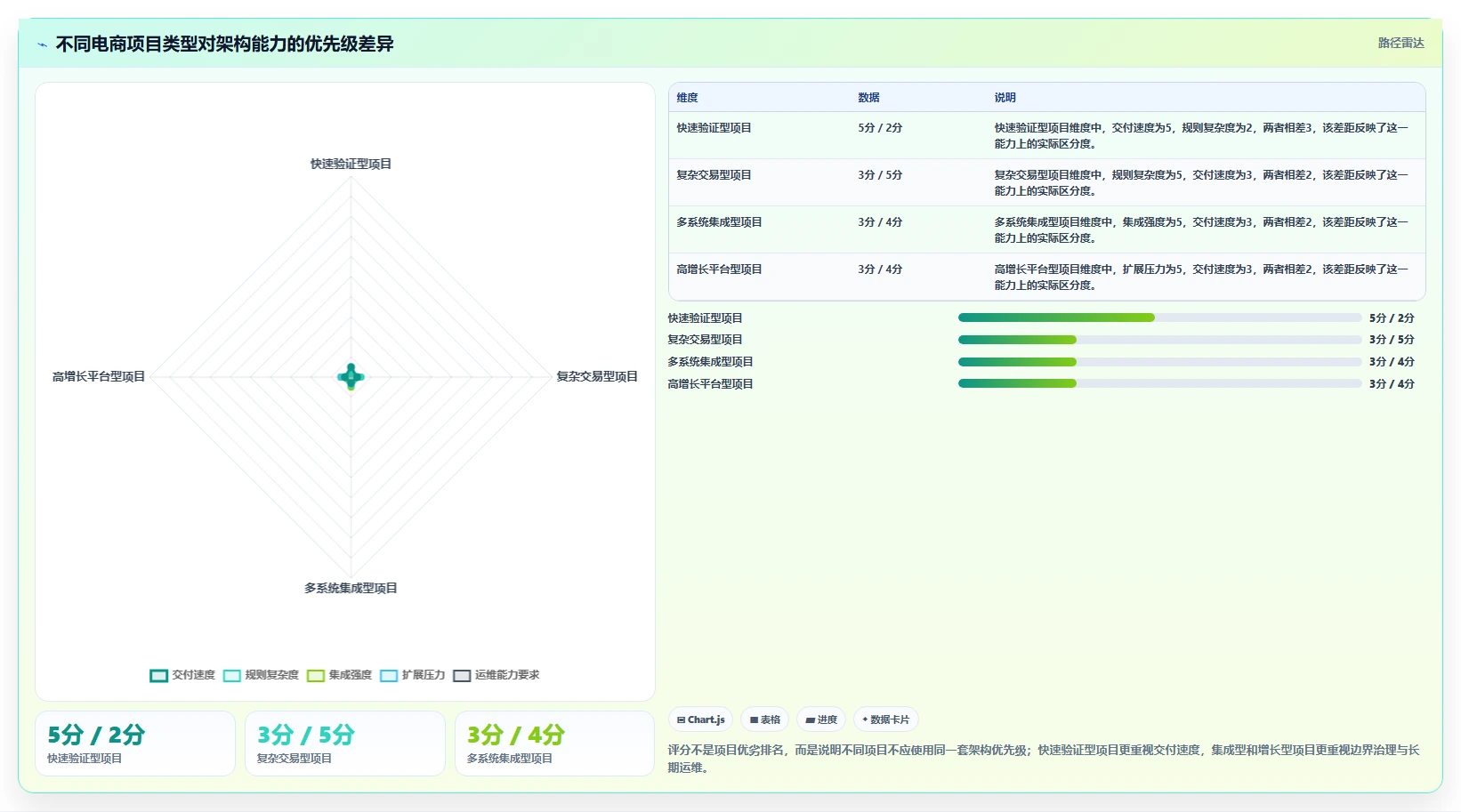Click the 高增长平台型项目 radar axis label
Image resolution: width=1461 pixels, height=812 pixels.
98,376
